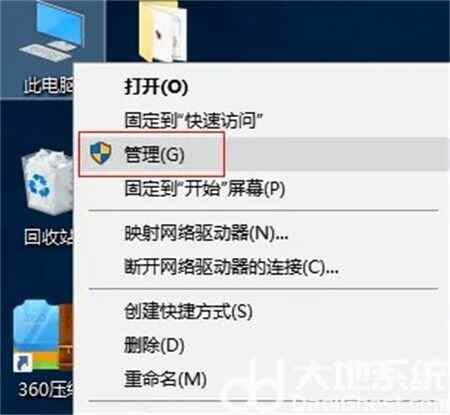The width and height of the screenshot is (450, 415).
Task: Click the WinRAR books icon on desktop
Action: click(66, 337)
